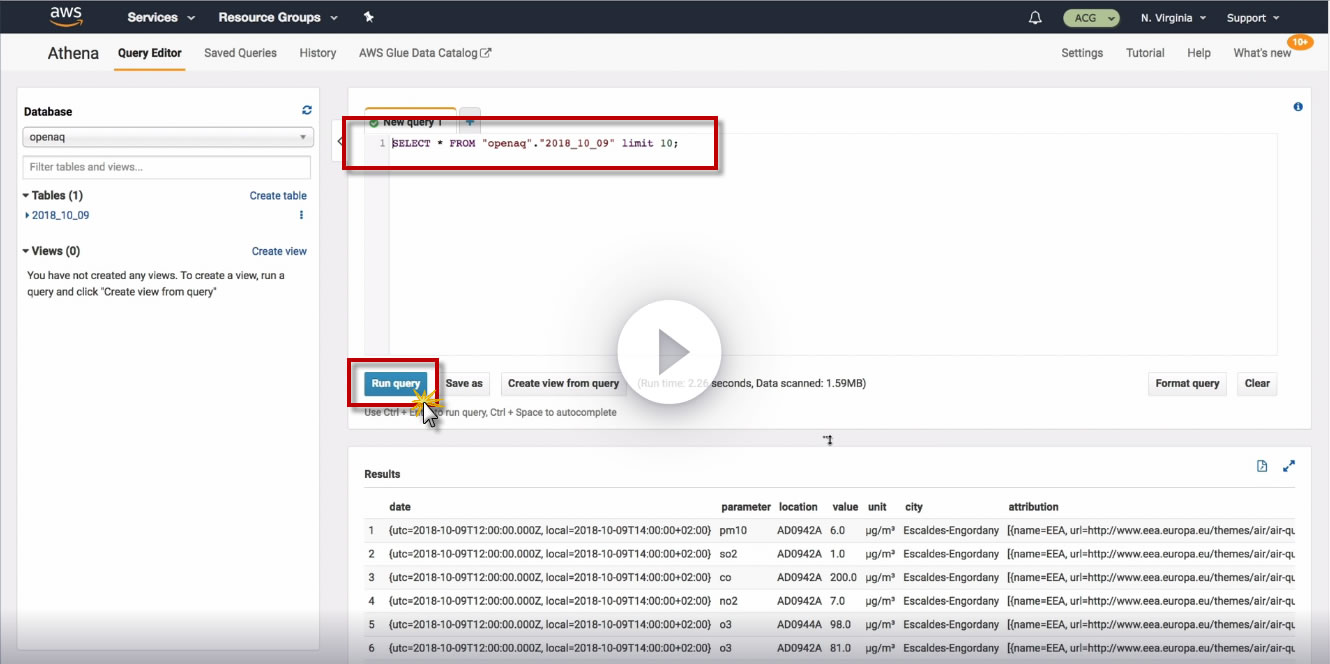Click the info icon in query editor
The image size is (1330, 664).
point(1298,107)
